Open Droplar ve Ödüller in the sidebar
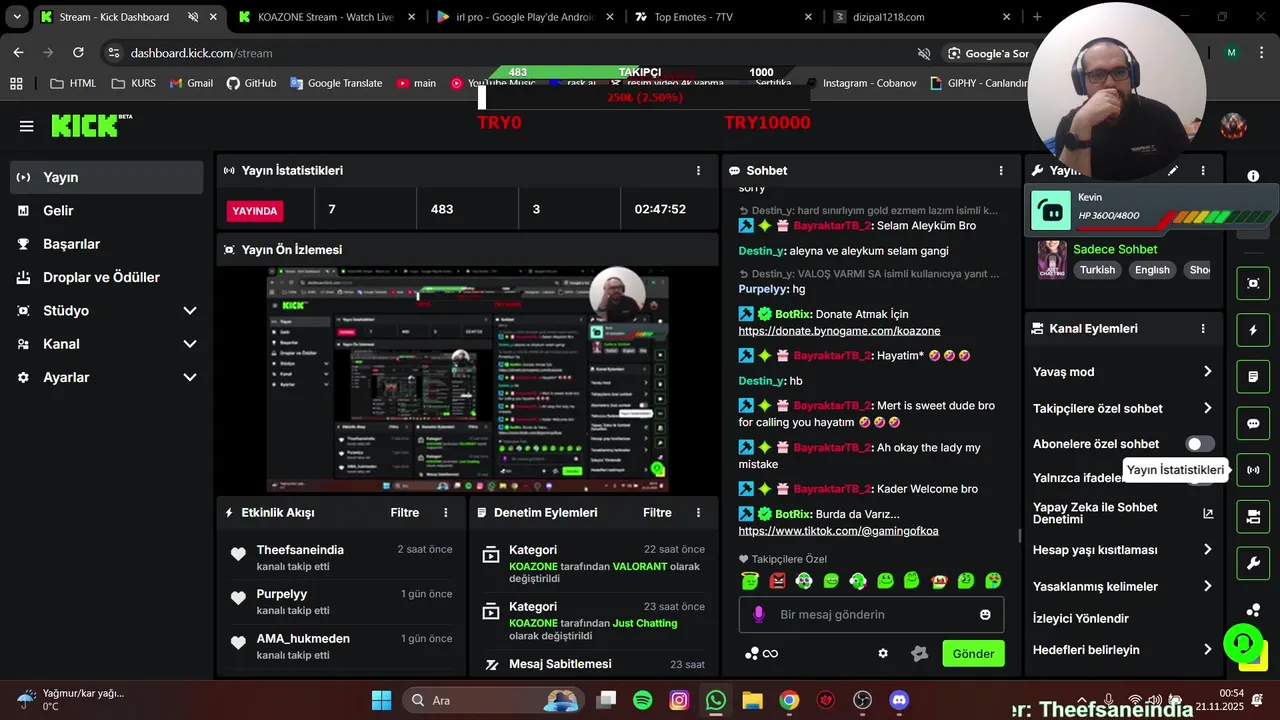 [106, 277]
